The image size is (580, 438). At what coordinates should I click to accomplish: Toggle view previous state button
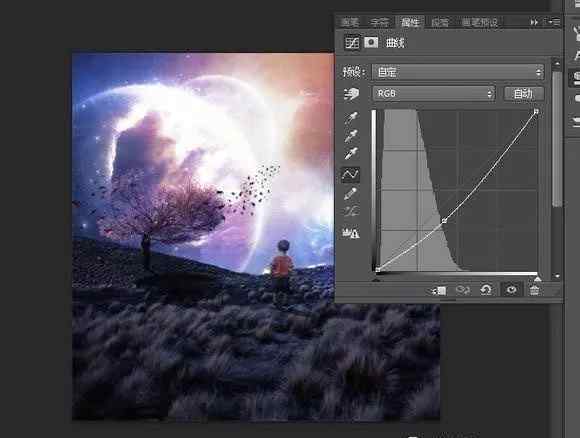462,290
